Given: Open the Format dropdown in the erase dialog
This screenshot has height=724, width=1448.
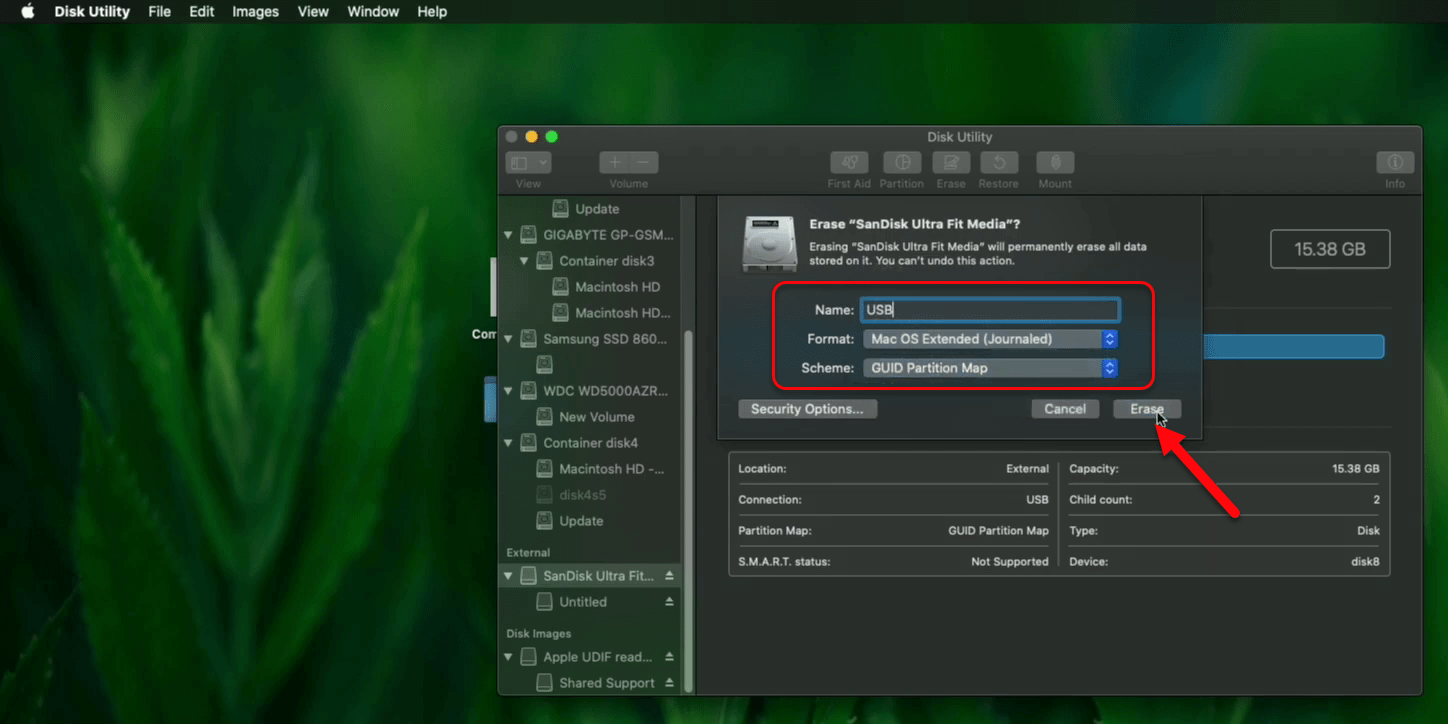Looking at the screenshot, I should 990,339.
